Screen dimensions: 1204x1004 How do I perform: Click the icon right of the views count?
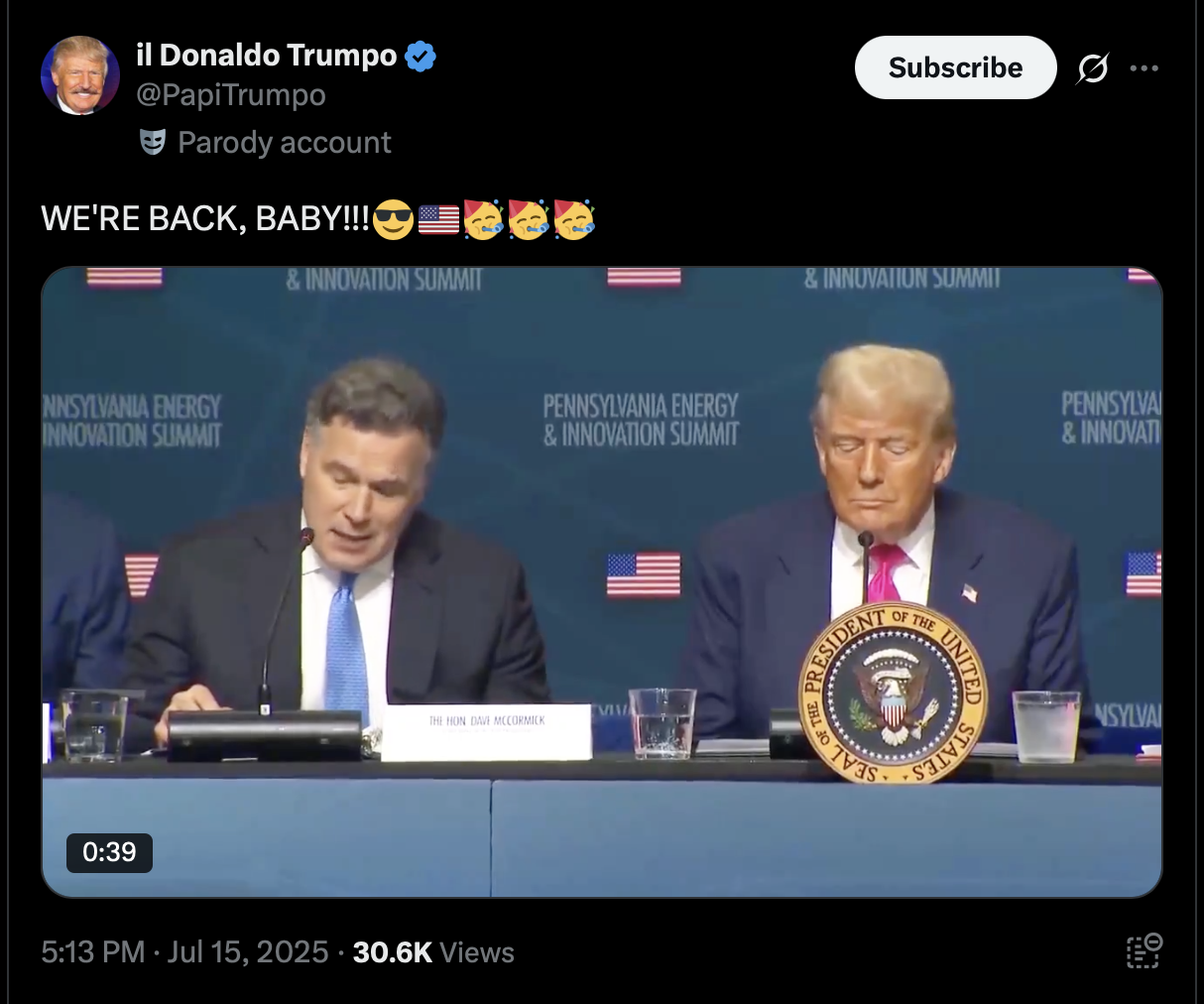pyautogui.click(x=1144, y=951)
